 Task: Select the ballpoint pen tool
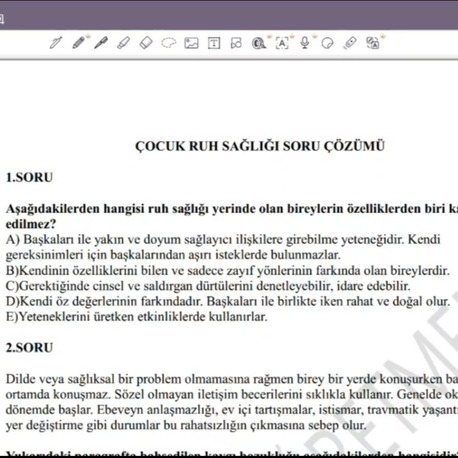pos(101,43)
